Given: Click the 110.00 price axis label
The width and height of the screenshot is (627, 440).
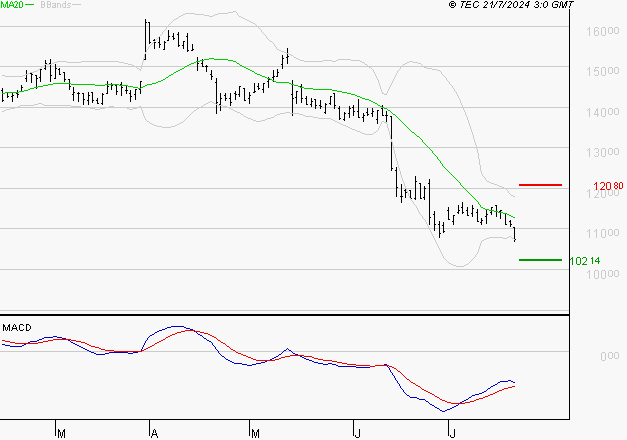Looking at the screenshot, I should pos(603,233).
